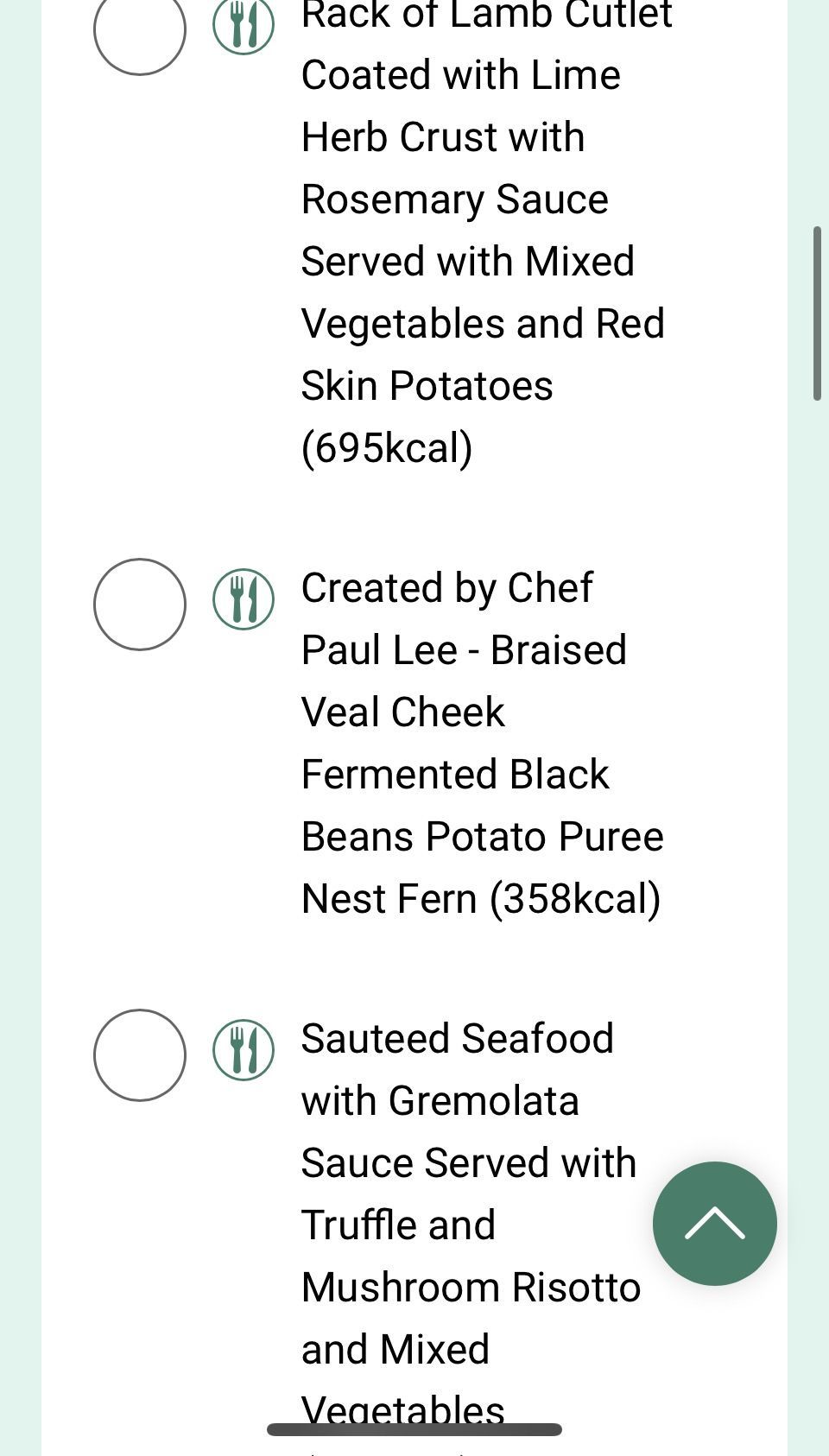Tap the "Rack of Lamb Cutlet" title text
Screen dimensions: 829x1456
487,16
